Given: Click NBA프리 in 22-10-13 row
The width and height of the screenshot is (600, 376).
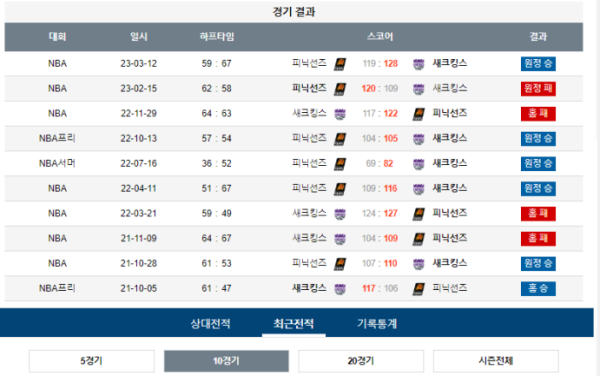Looking at the screenshot, I should click(x=57, y=138).
